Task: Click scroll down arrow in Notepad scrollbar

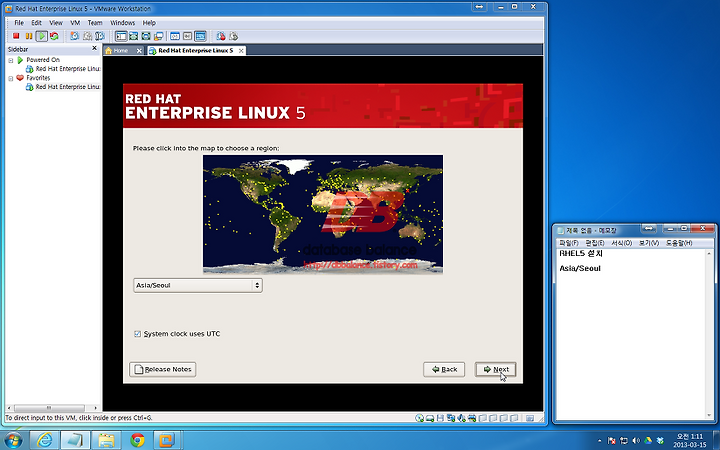Action: 709,415
